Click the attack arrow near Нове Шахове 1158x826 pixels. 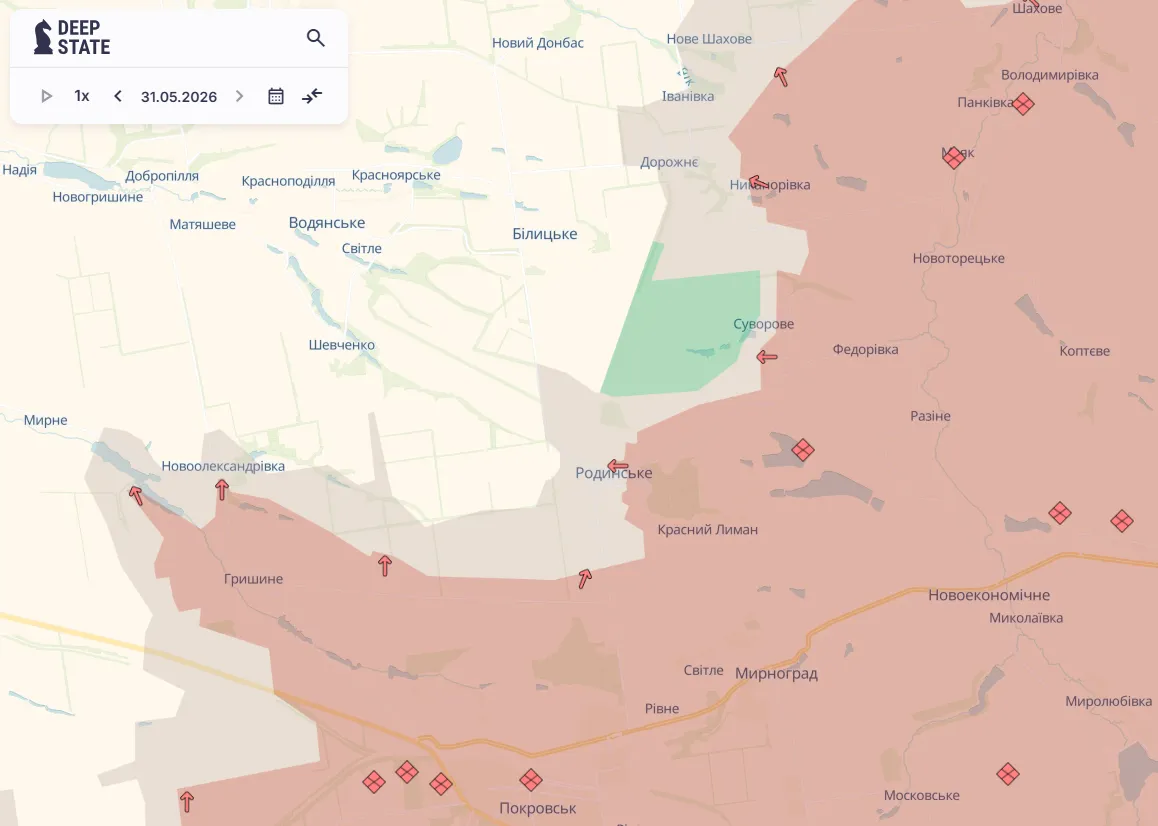[x=781, y=76]
